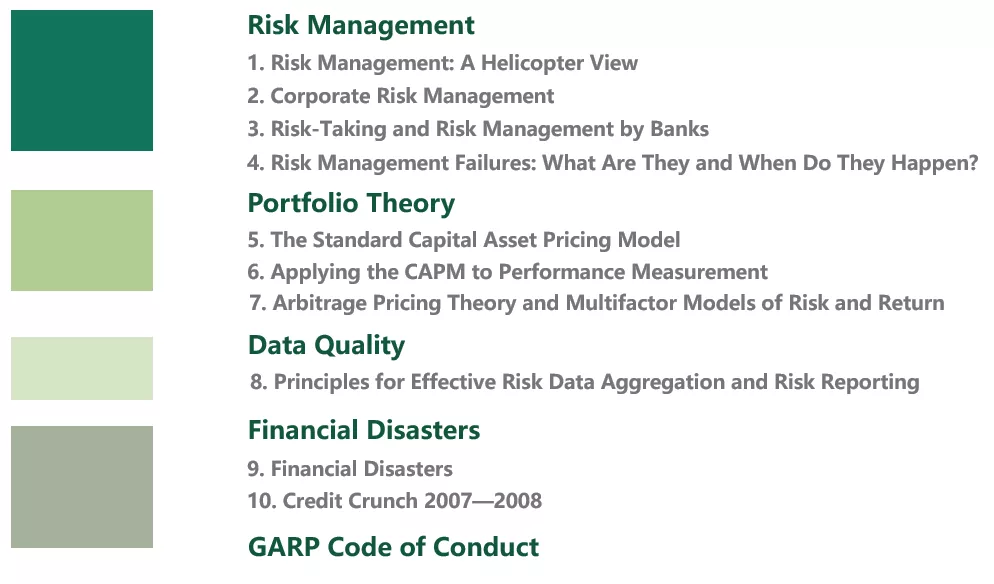The width and height of the screenshot is (994, 584).
Task: Open Risk Management: A Helicopter View
Action: coord(442,63)
